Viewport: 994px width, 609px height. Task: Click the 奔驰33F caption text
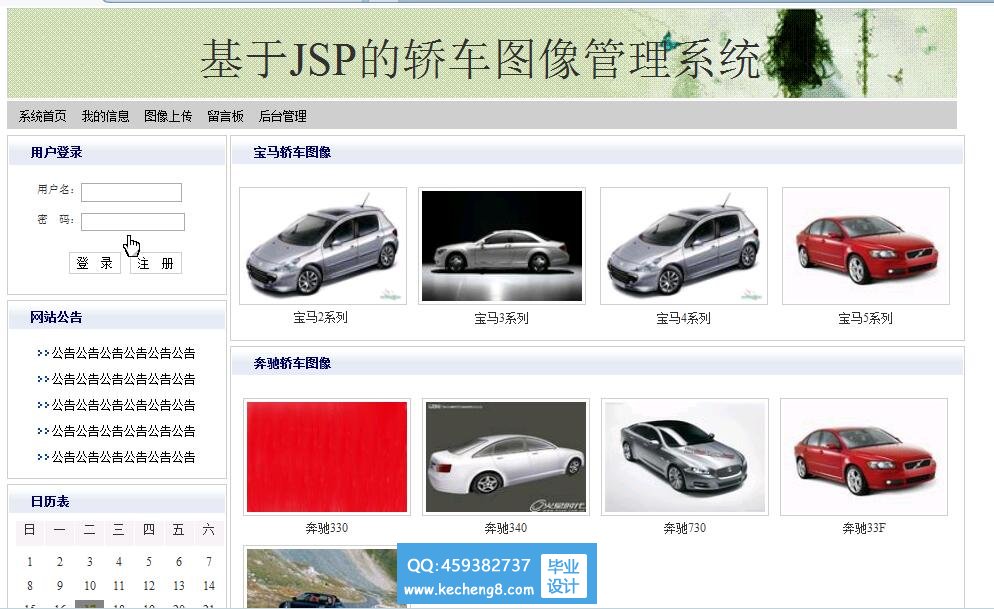pos(864,528)
